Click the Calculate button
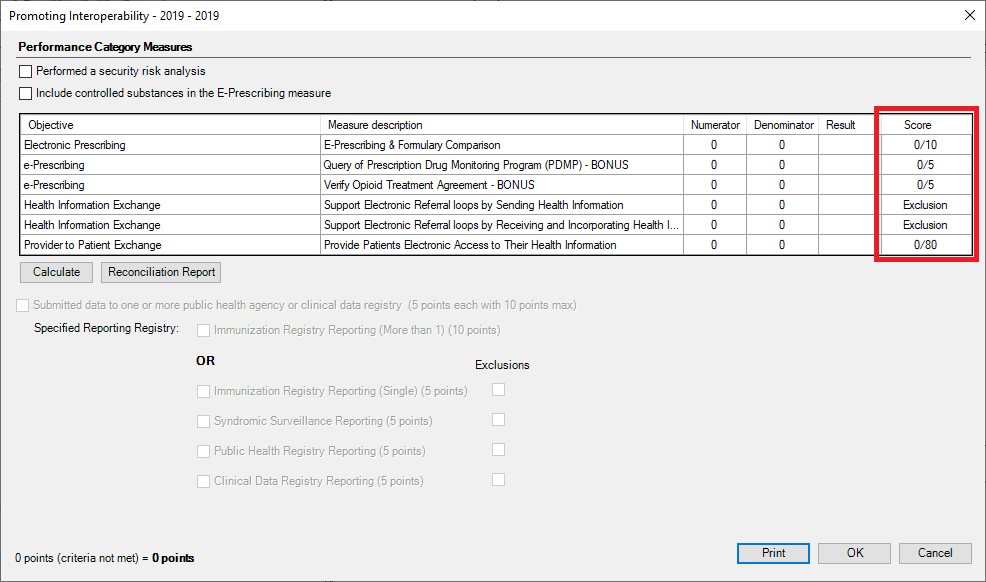Screen dimensions: 986x582 tap(57, 272)
